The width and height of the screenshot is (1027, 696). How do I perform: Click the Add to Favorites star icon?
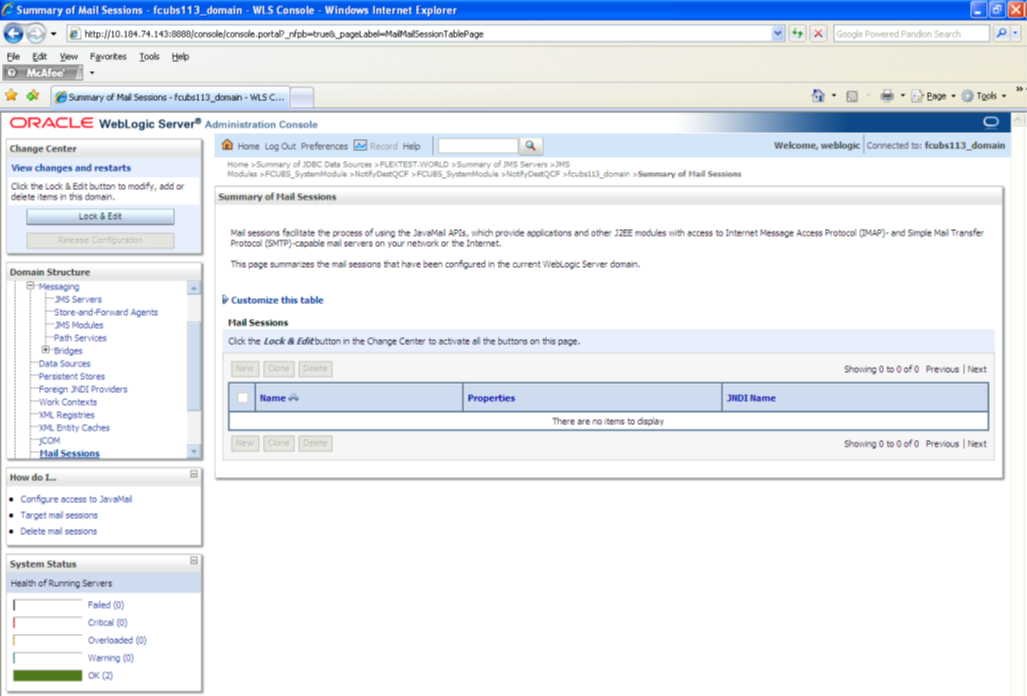(x=33, y=96)
